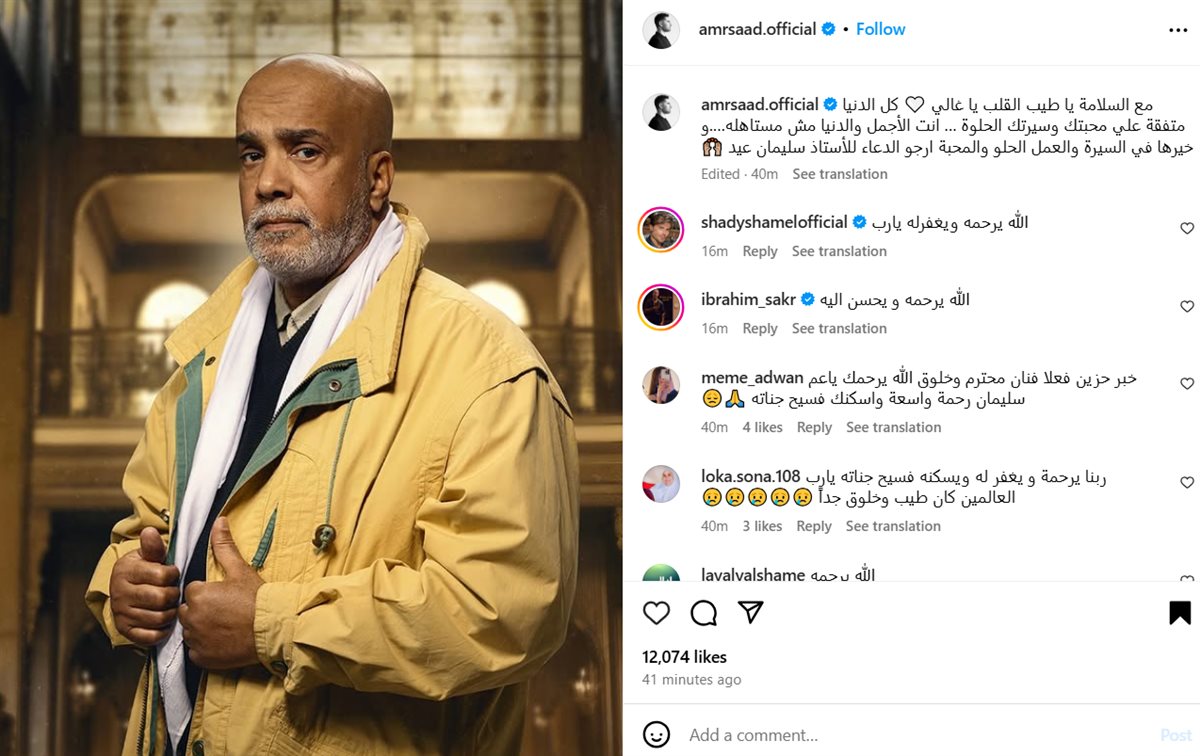1200x756 pixels.
Task: Click the Add a comment field
Action: point(910,735)
